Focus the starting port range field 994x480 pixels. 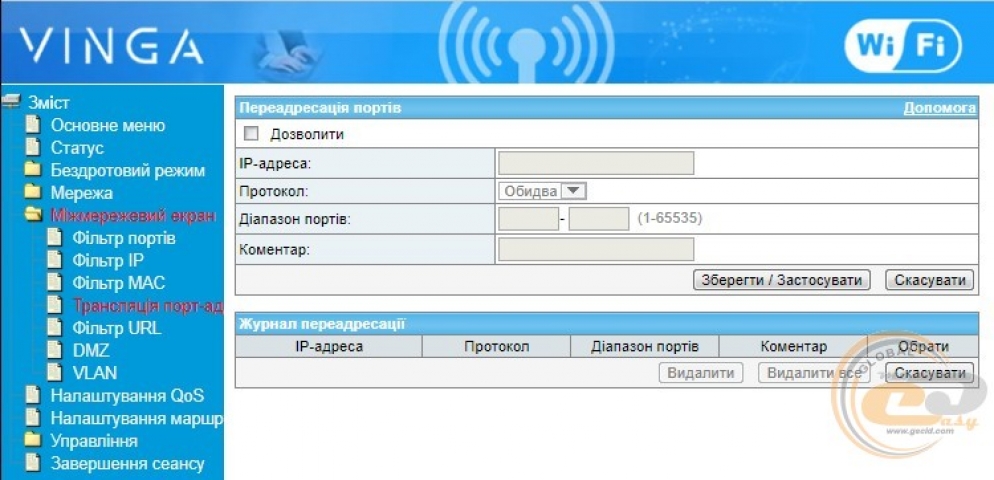click(528, 219)
